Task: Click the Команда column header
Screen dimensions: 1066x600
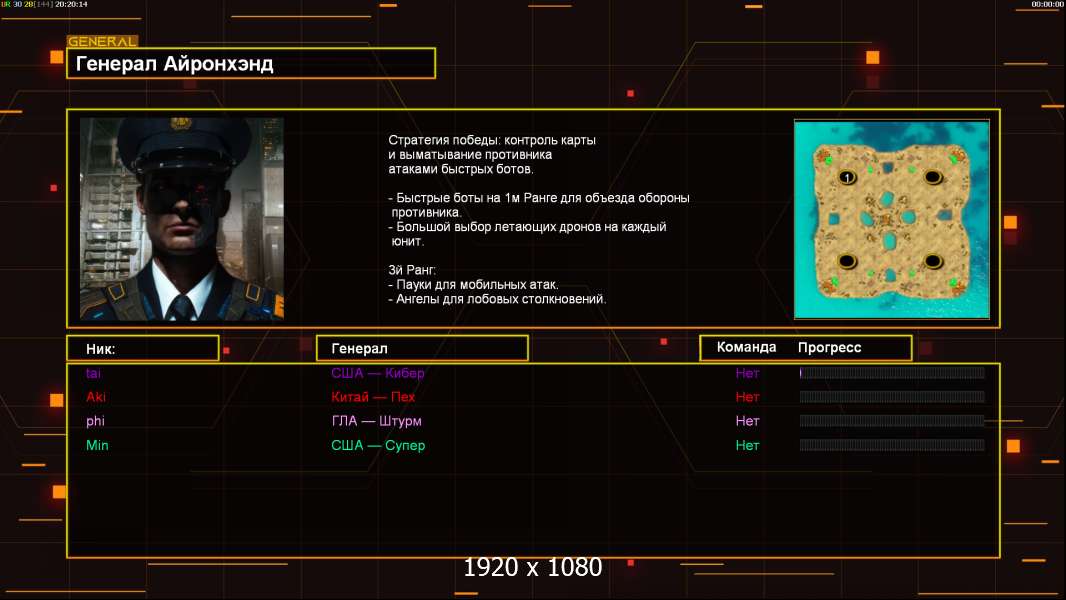Action: 746,347
